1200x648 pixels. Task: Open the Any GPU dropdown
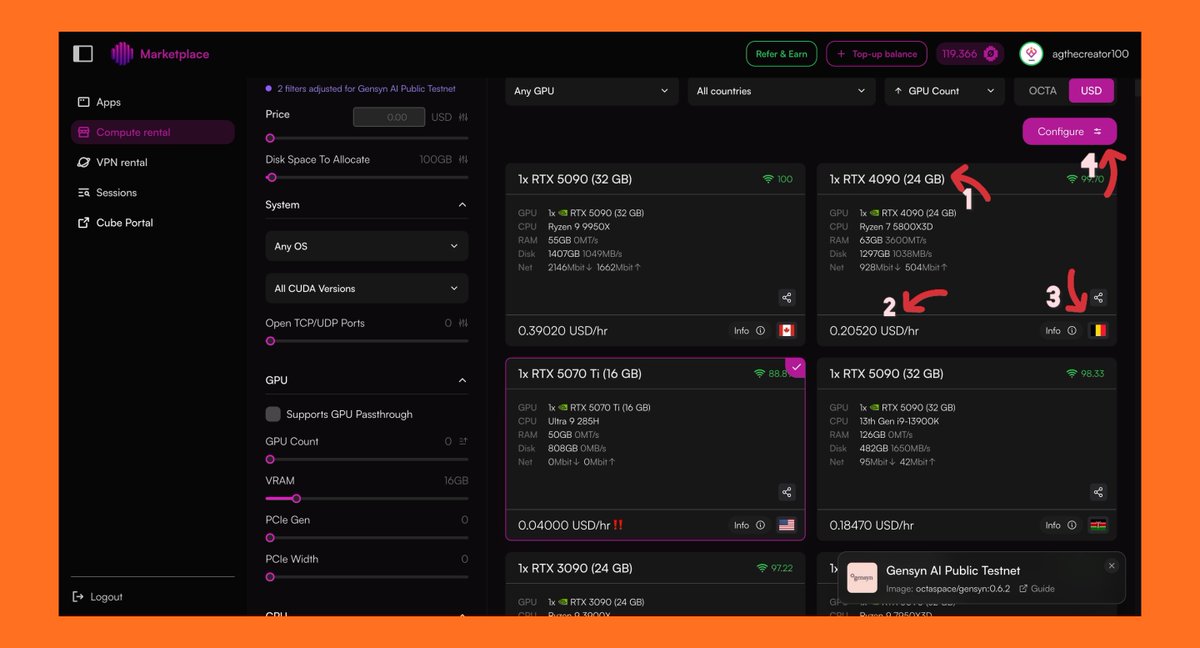592,91
